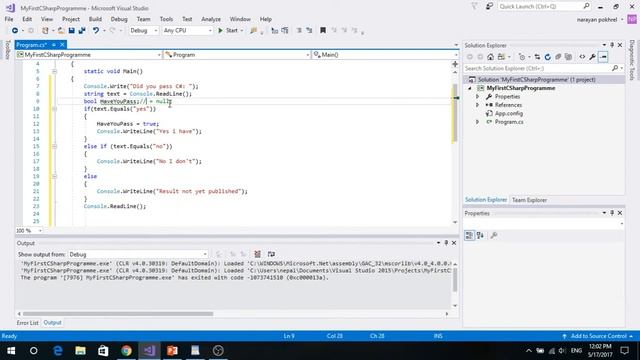Screen dimensions: 640x360
Task: Pin the Program.cs tab
Action: tap(54, 44)
